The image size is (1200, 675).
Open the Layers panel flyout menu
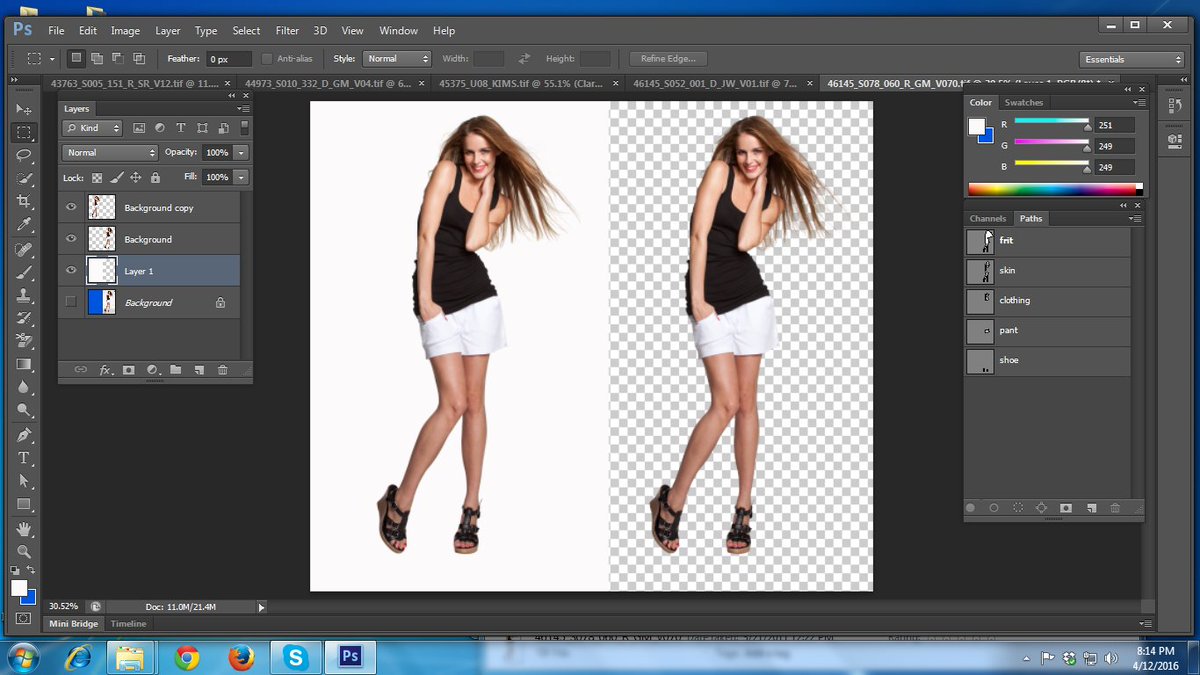[244, 108]
